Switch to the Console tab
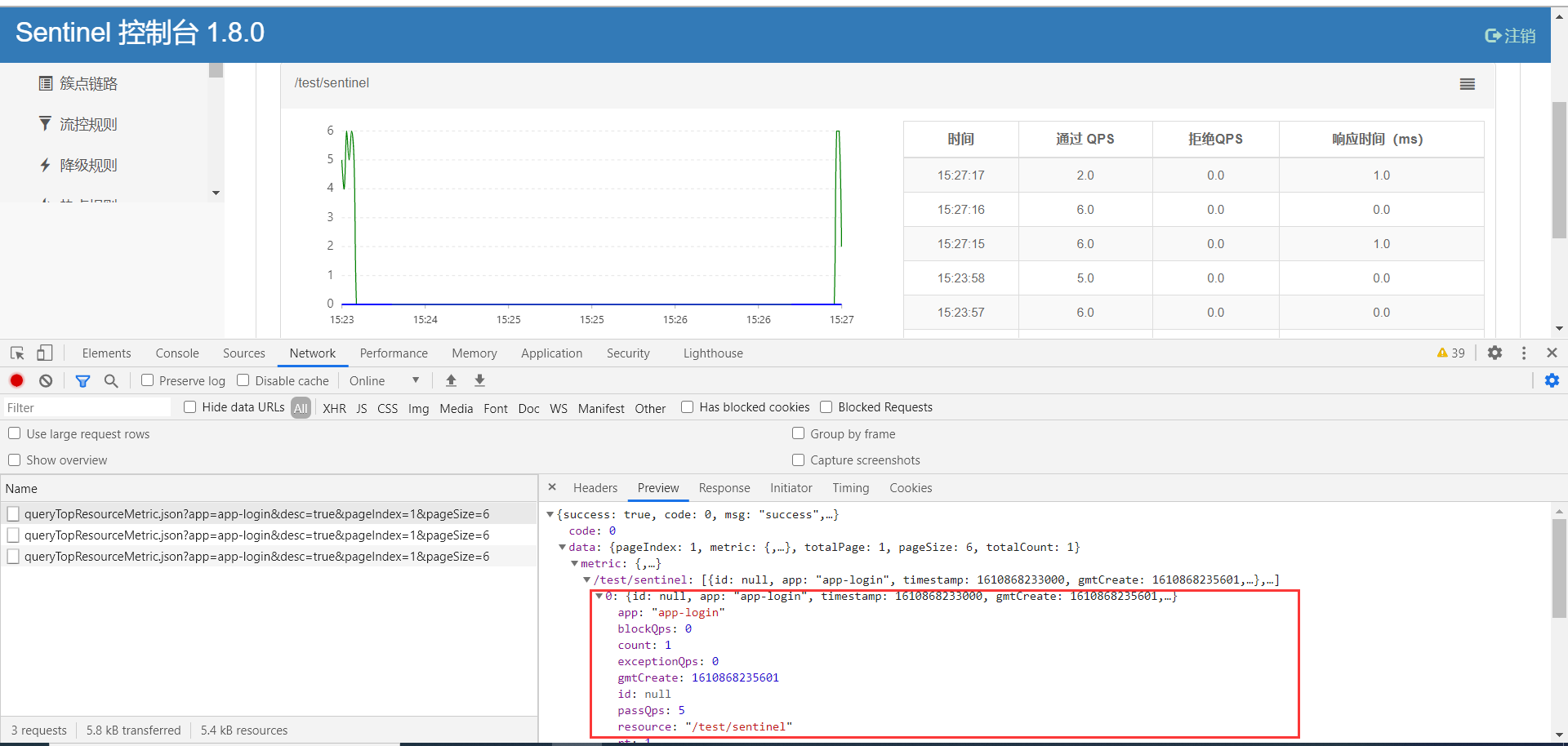The width and height of the screenshot is (1568, 746). point(177,353)
